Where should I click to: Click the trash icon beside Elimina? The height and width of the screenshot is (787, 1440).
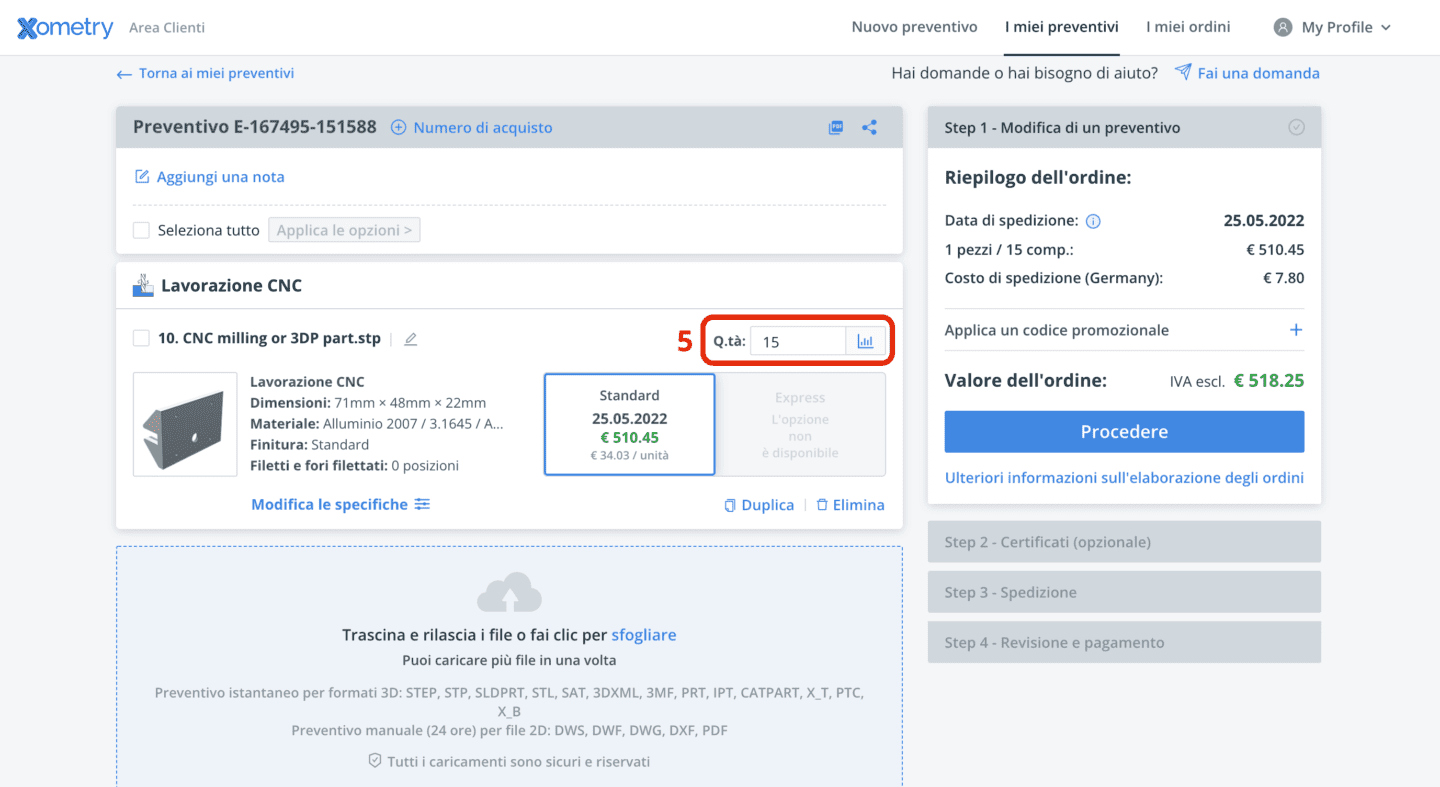click(822, 505)
